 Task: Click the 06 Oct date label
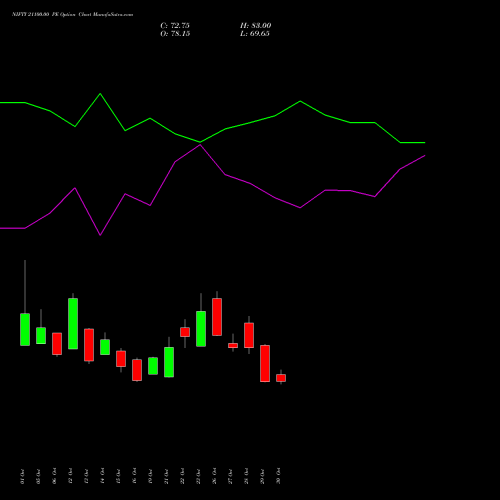coord(54,476)
